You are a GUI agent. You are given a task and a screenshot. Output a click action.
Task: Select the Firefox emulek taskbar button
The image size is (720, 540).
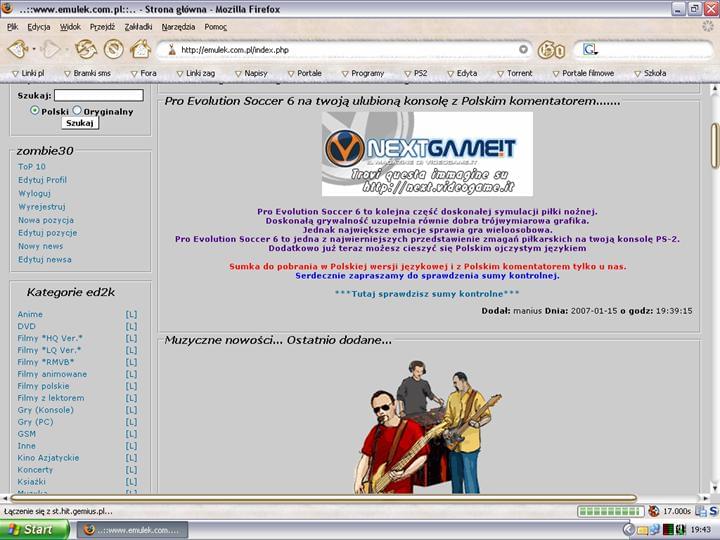132,530
